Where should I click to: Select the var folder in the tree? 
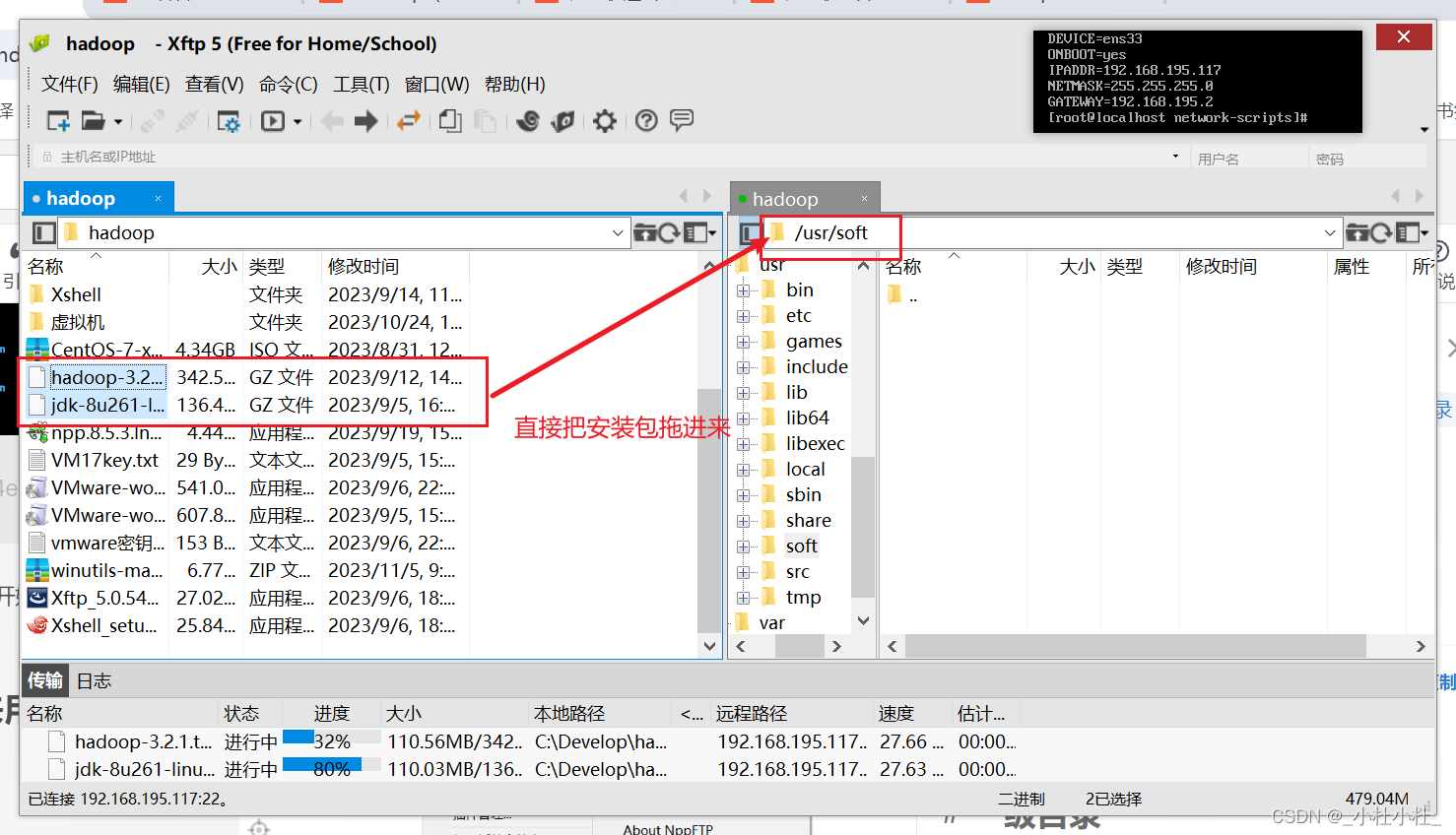coord(771,623)
